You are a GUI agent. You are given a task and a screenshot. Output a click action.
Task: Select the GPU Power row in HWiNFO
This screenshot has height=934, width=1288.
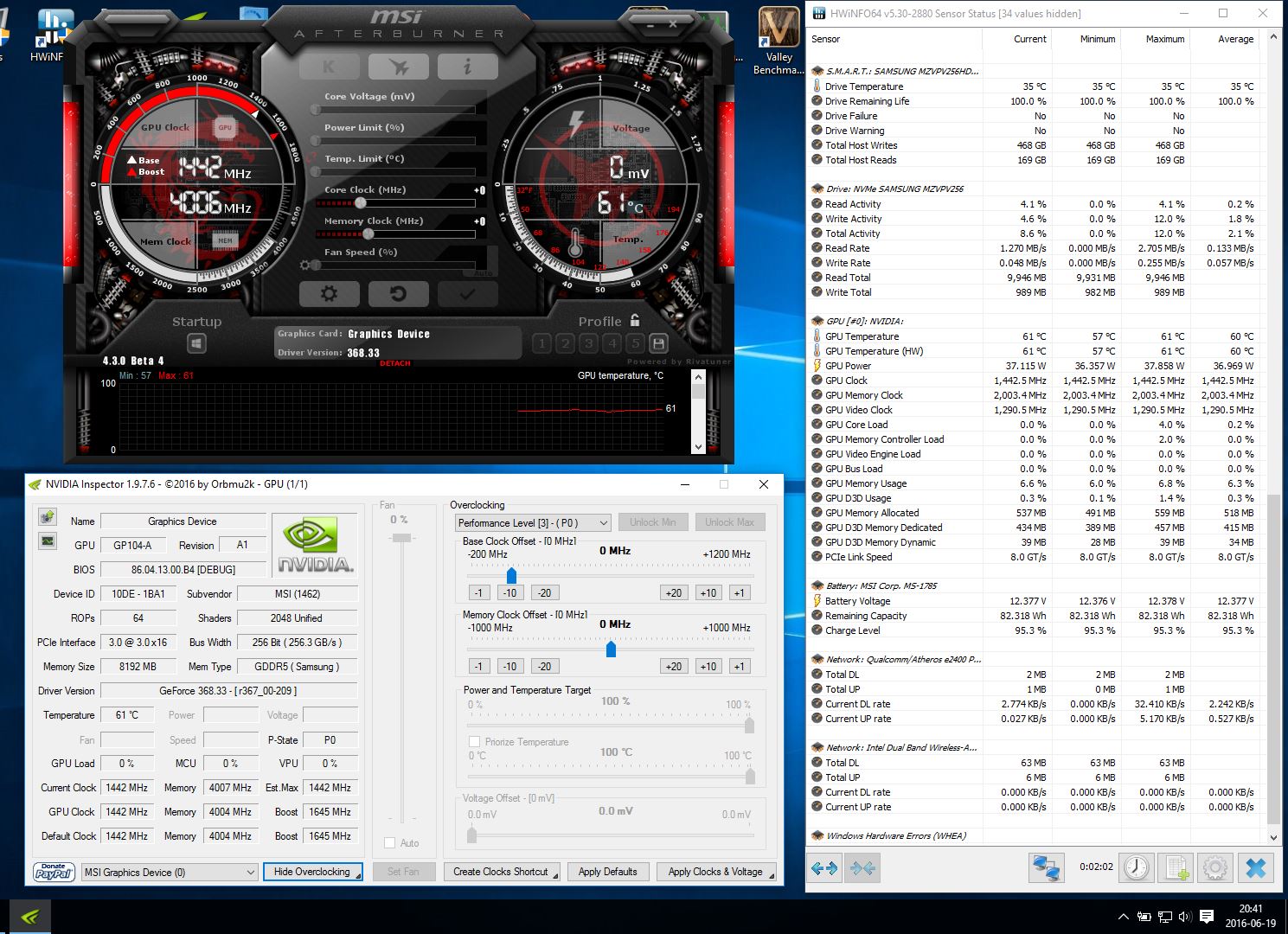(1035, 366)
